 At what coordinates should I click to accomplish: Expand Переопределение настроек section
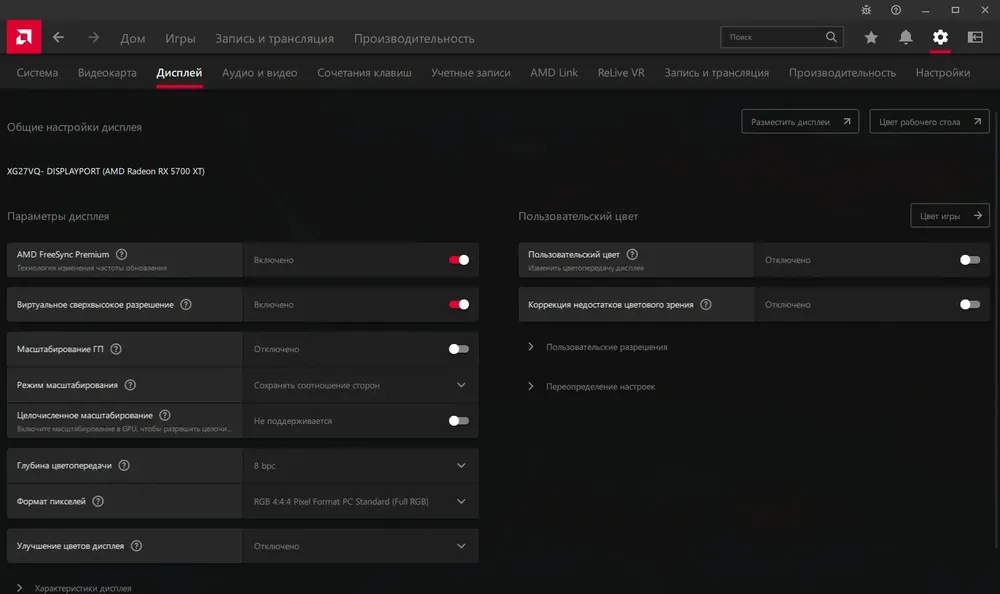tap(591, 387)
